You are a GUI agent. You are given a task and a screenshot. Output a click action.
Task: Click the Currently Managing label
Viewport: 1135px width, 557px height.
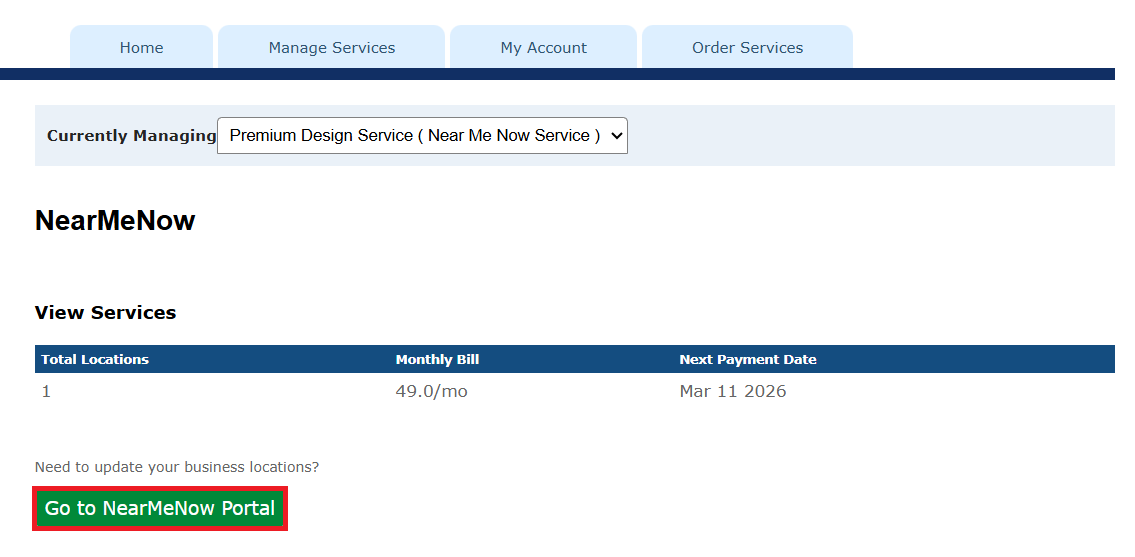[131, 136]
